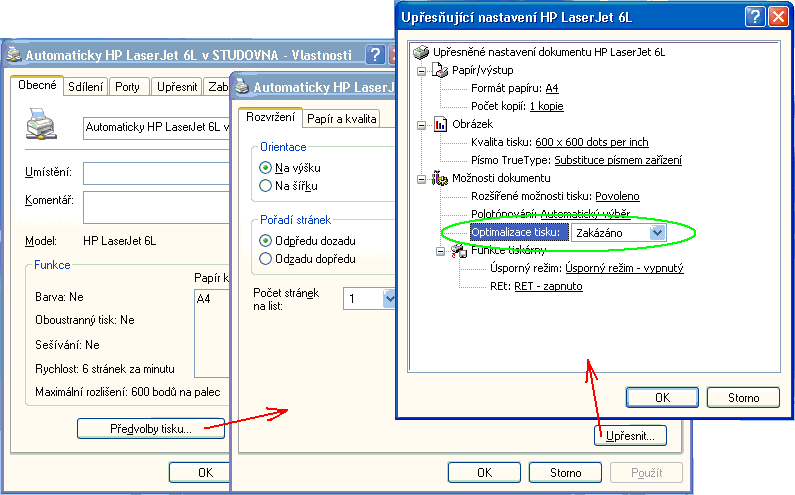
Task: Select Na výšku orientation
Action: pyautogui.click(x=265, y=168)
